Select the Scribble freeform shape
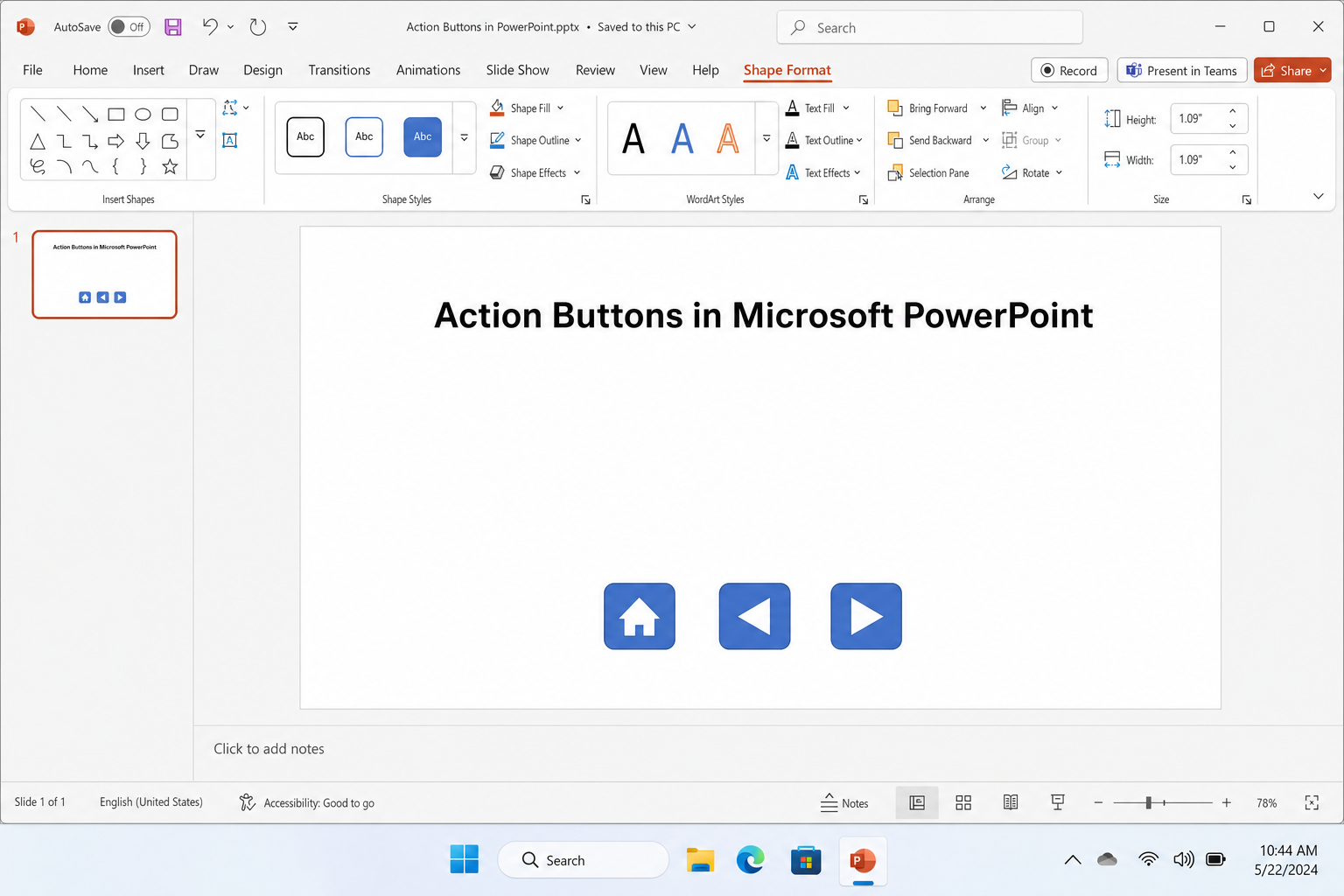Viewport: 1344px width, 896px height. [38, 166]
